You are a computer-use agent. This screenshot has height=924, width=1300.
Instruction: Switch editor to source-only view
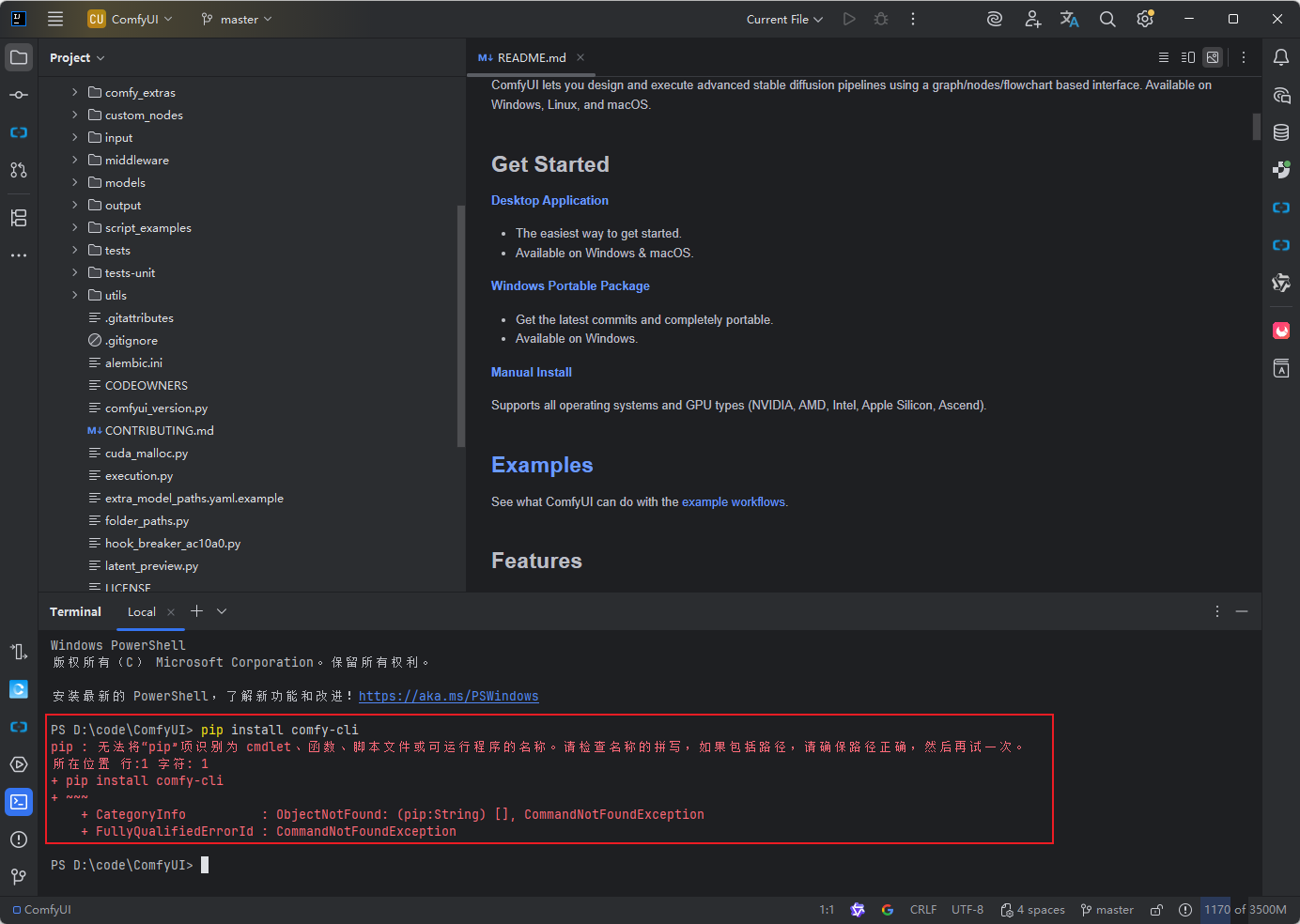coord(1164,57)
